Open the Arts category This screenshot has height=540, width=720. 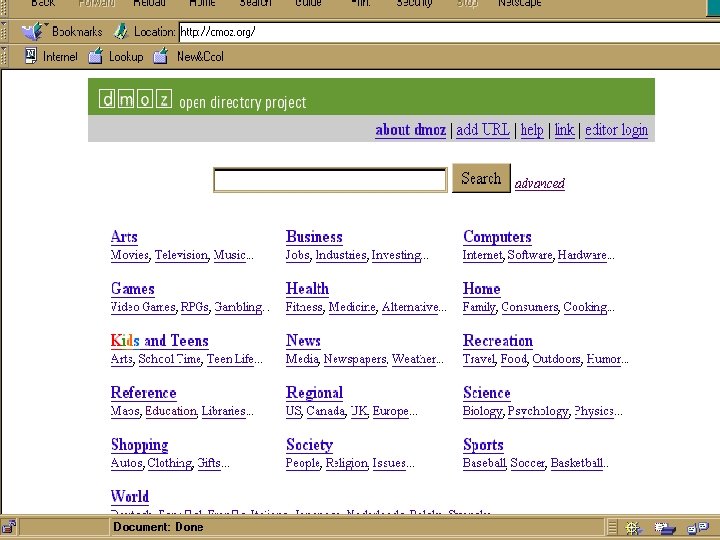[124, 237]
